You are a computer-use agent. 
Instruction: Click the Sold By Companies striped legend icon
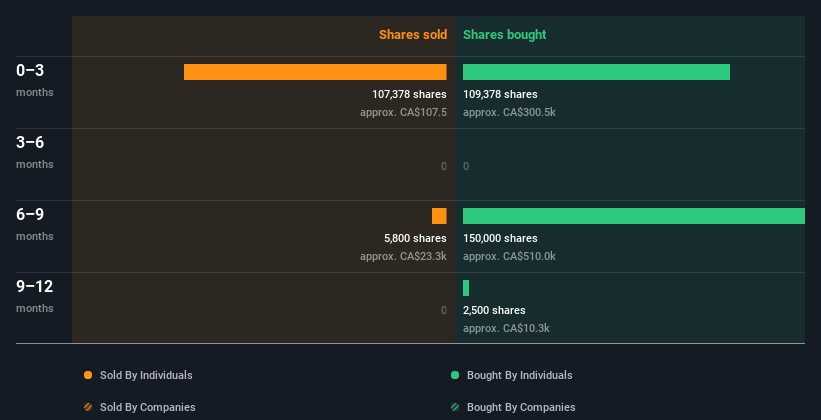point(88,407)
